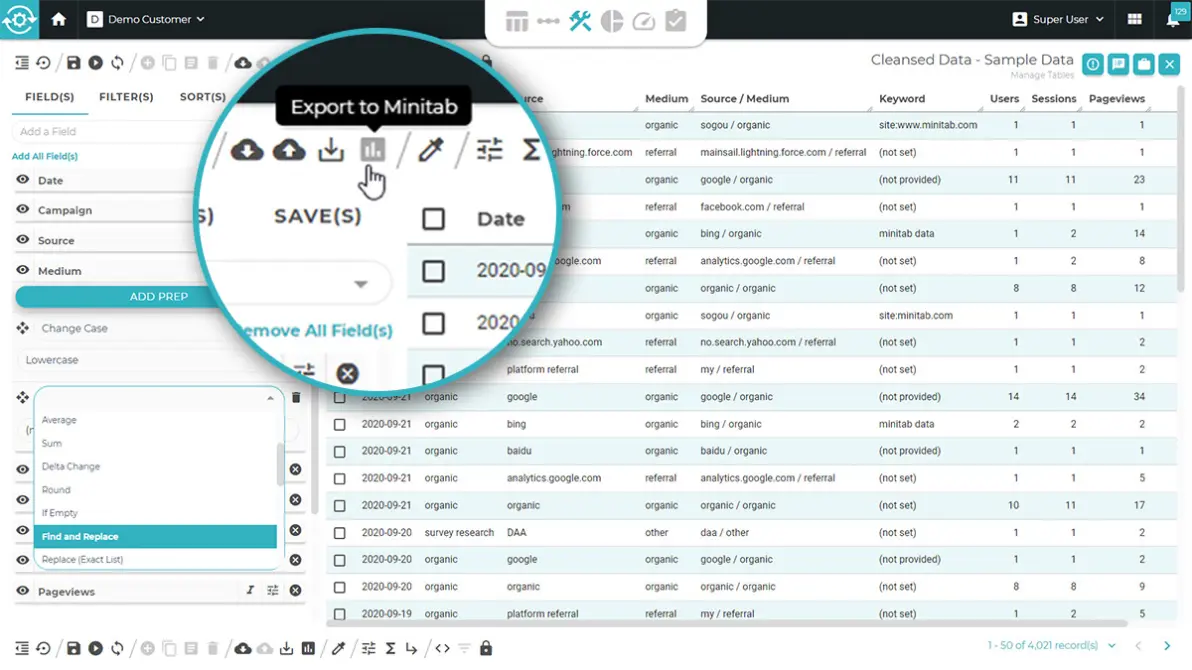
Task: Click the sigma aggregate icon in bottom toolbar
Action: click(391, 649)
